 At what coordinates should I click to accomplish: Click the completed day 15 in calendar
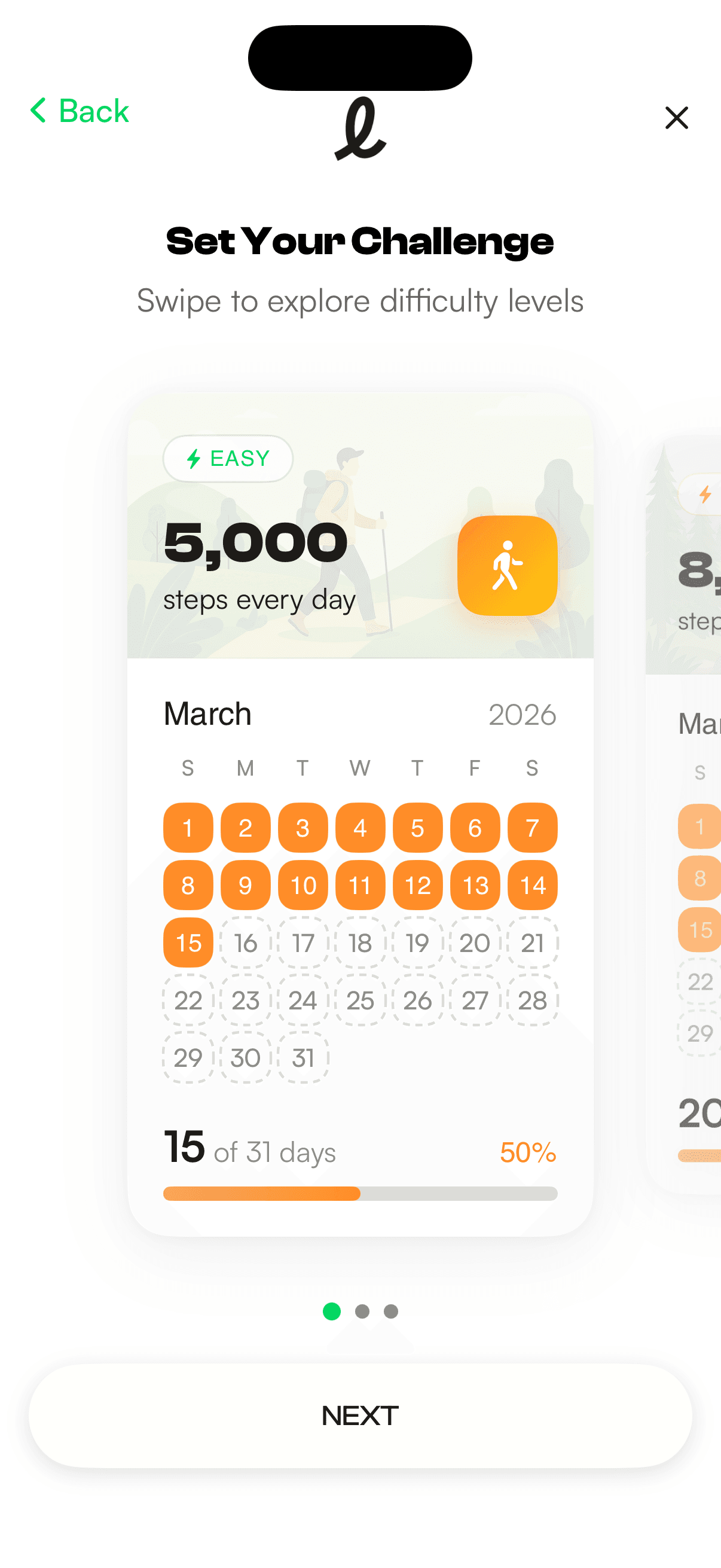[188, 942]
